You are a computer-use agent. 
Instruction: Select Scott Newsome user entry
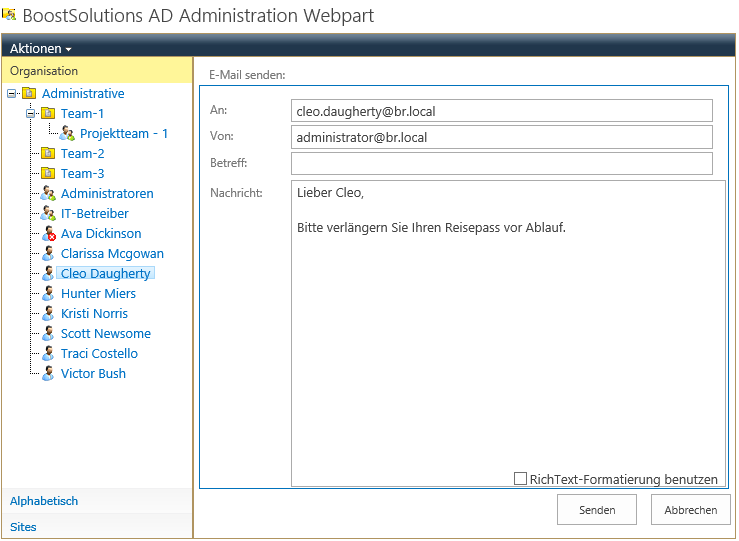coord(106,333)
